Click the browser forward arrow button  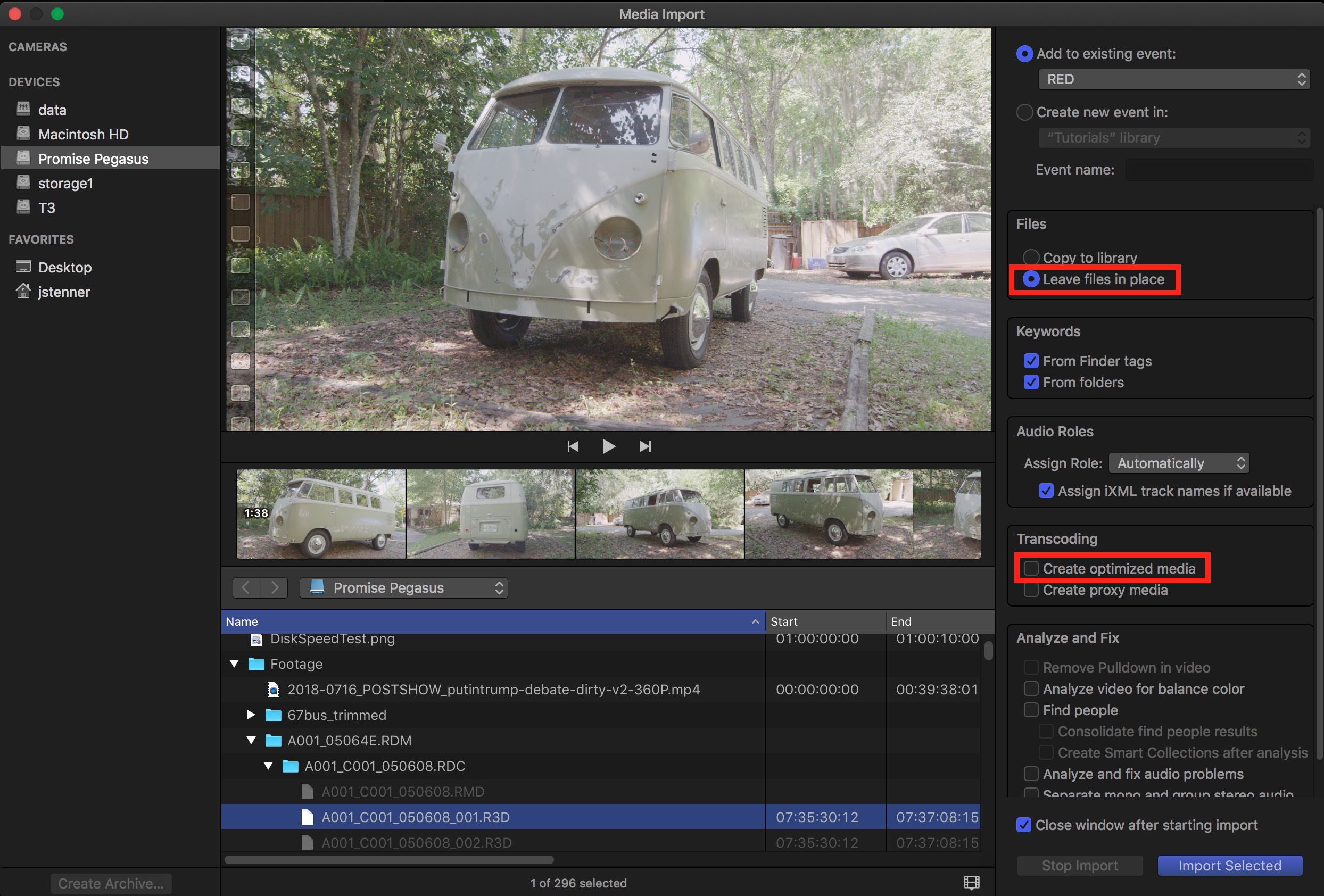(x=274, y=587)
